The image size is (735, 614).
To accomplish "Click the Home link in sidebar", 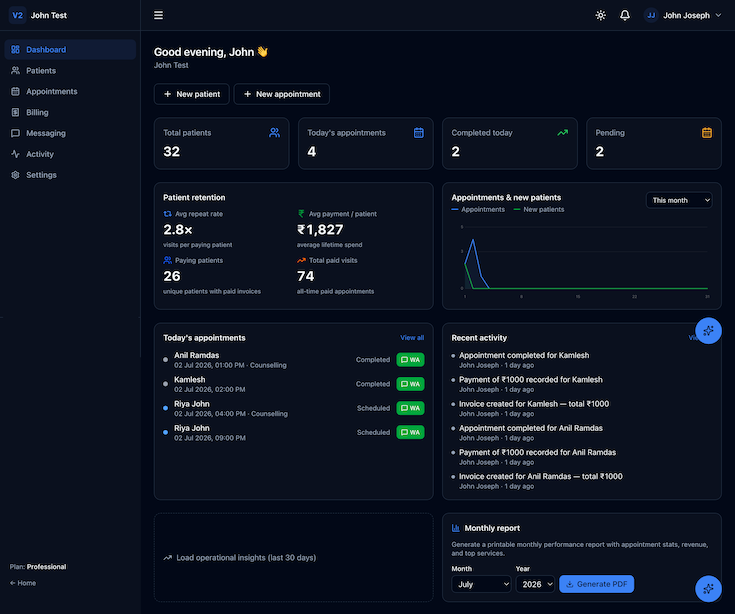I will (23, 583).
